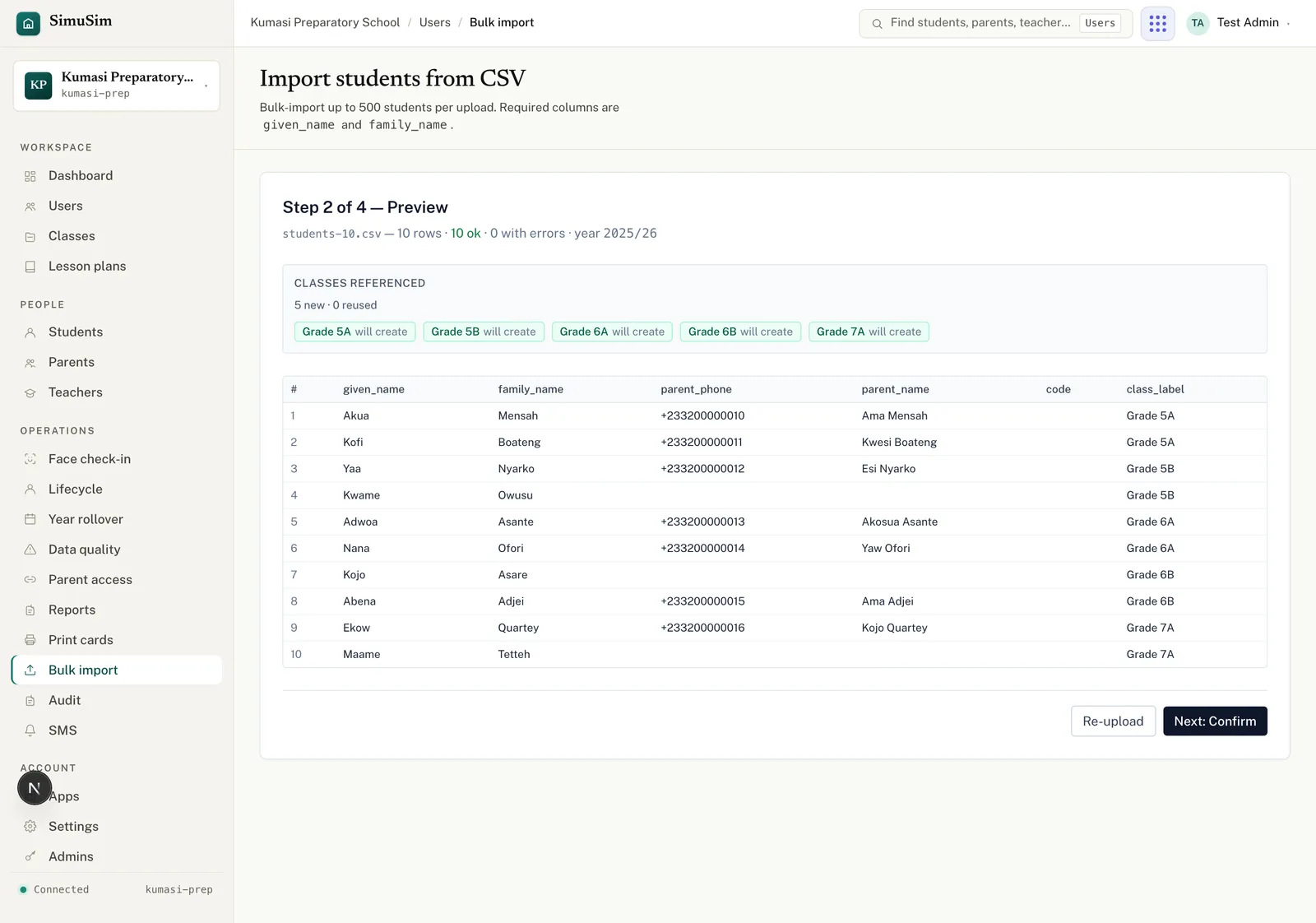Open the Test Admin account menu

pos(1240,23)
